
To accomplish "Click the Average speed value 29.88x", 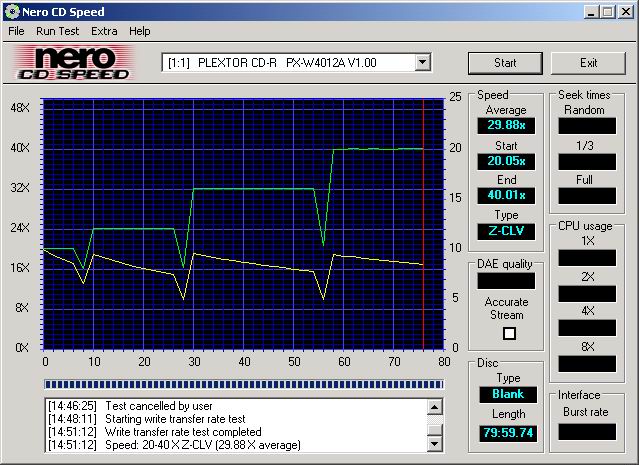I will 506,125.
